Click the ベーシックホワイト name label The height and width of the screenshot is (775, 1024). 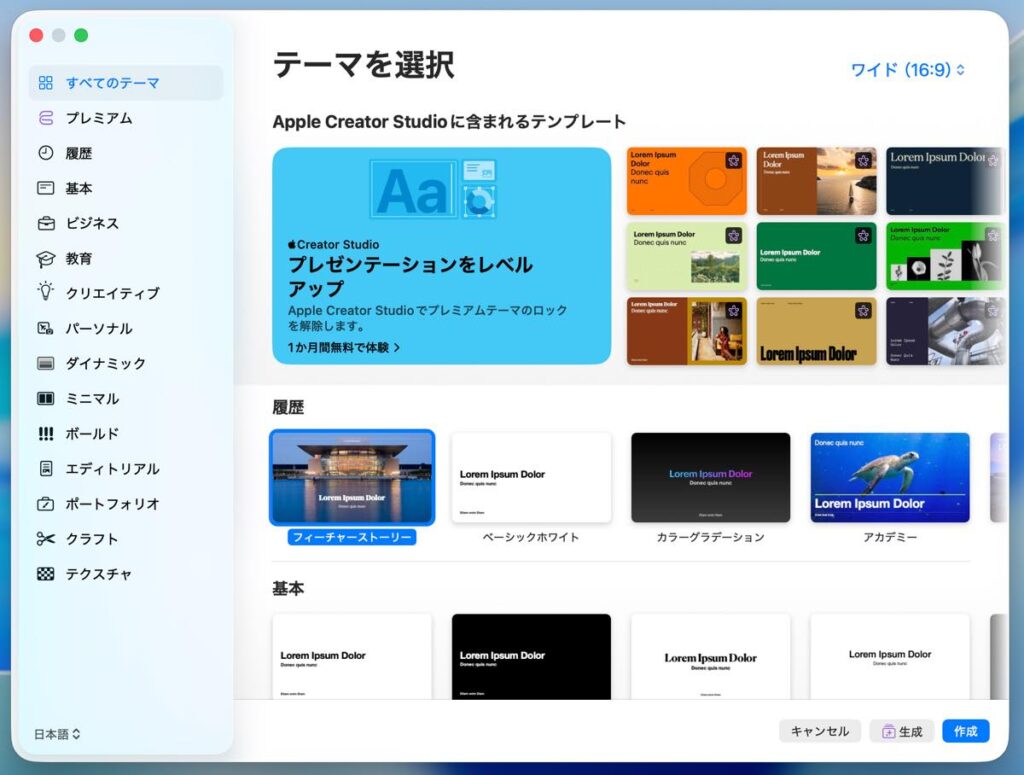click(x=531, y=537)
